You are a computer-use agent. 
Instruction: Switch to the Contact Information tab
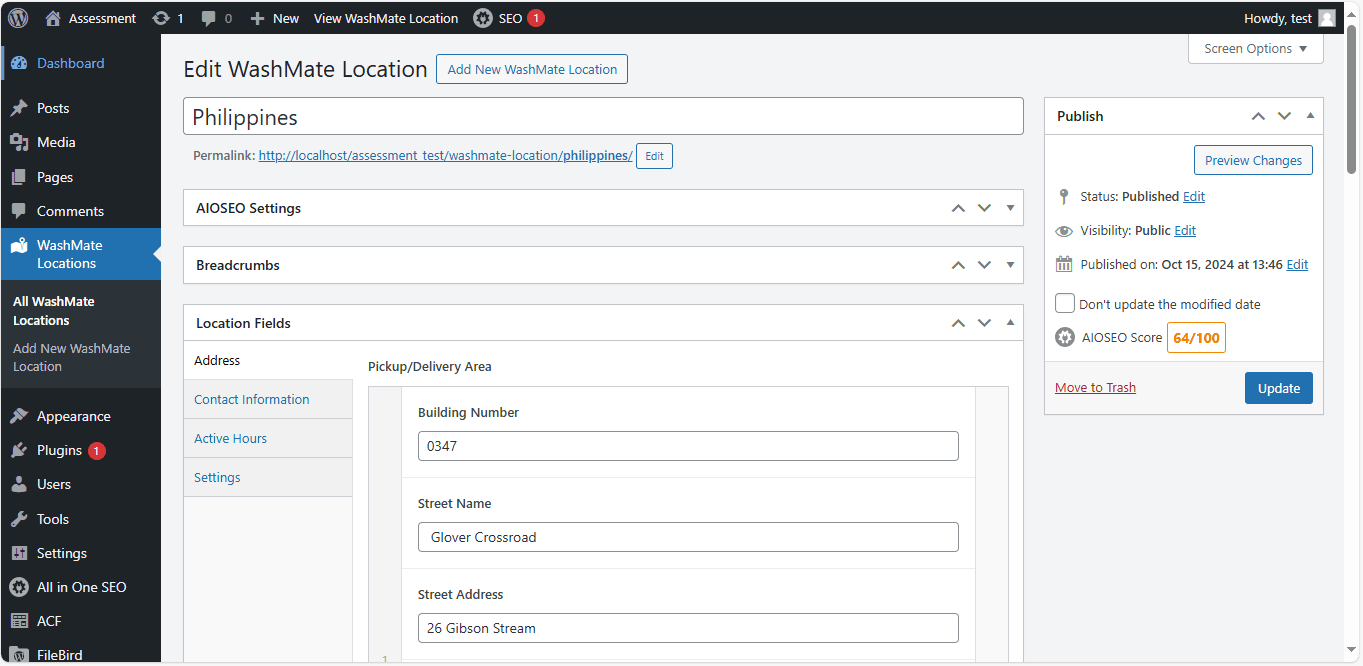(x=252, y=399)
